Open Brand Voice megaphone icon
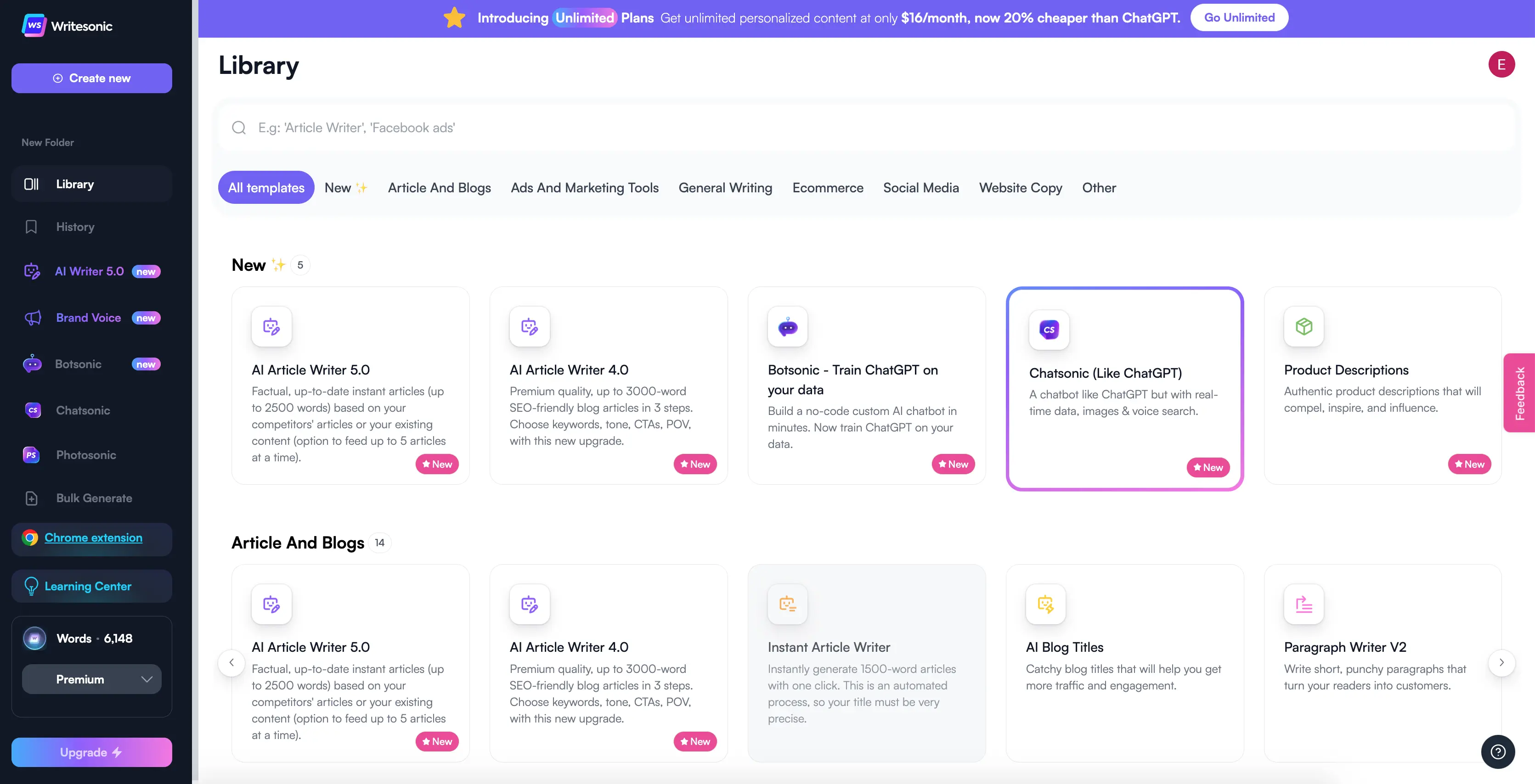 (33, 318)
